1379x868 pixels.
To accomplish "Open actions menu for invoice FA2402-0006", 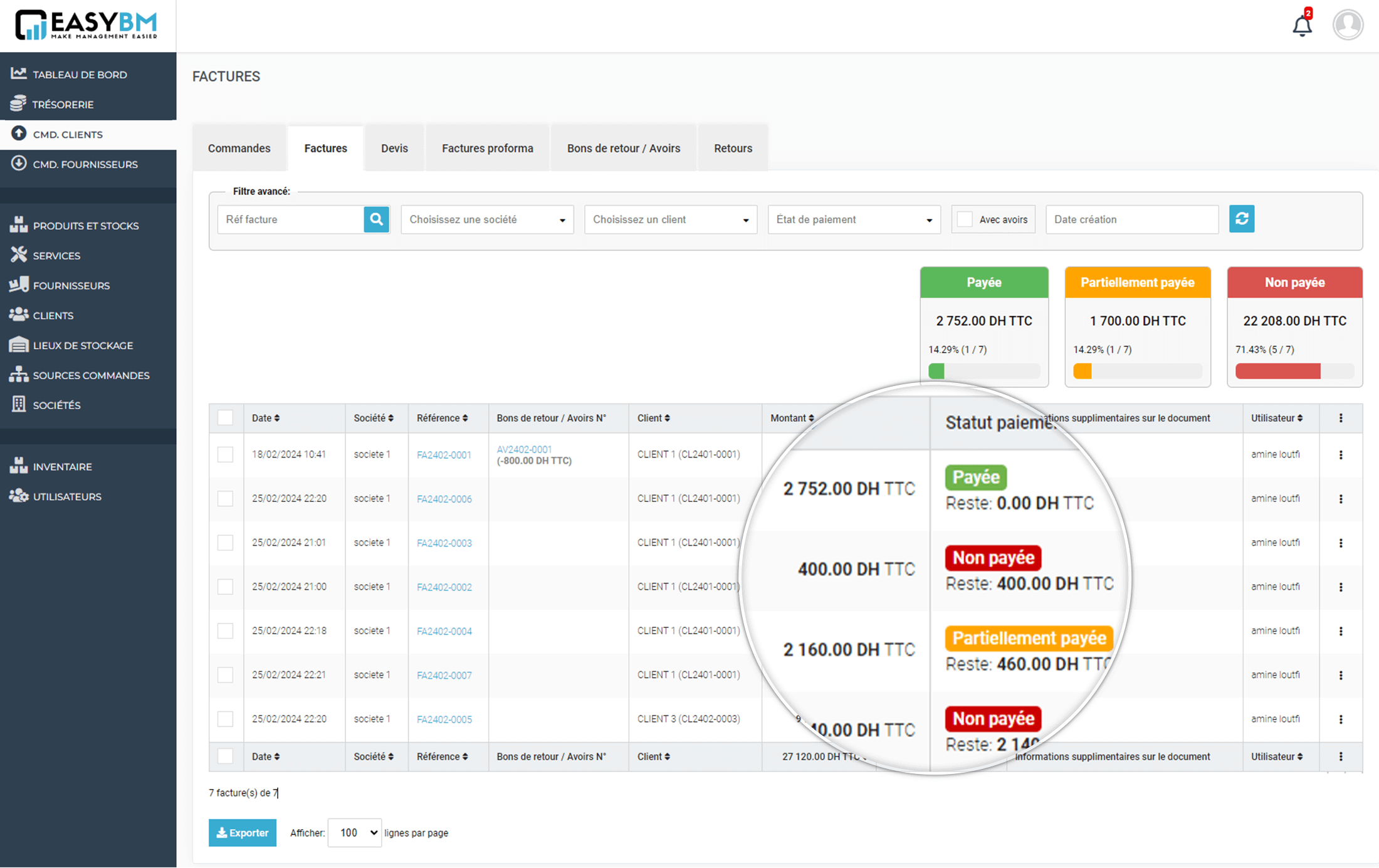I will [1341, 499].
